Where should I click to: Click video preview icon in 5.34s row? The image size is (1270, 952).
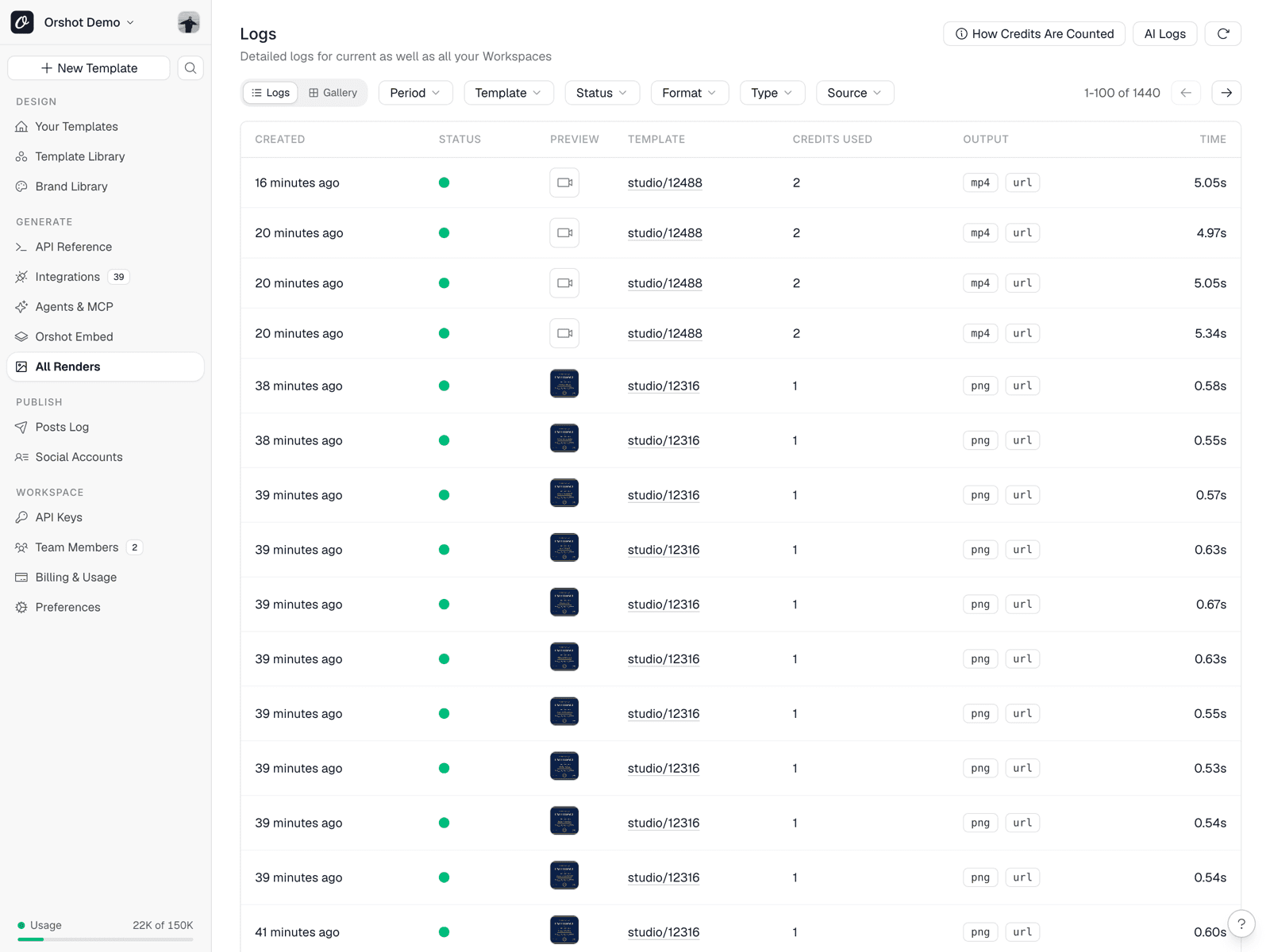pyautogui.click(x=564, y=333)
